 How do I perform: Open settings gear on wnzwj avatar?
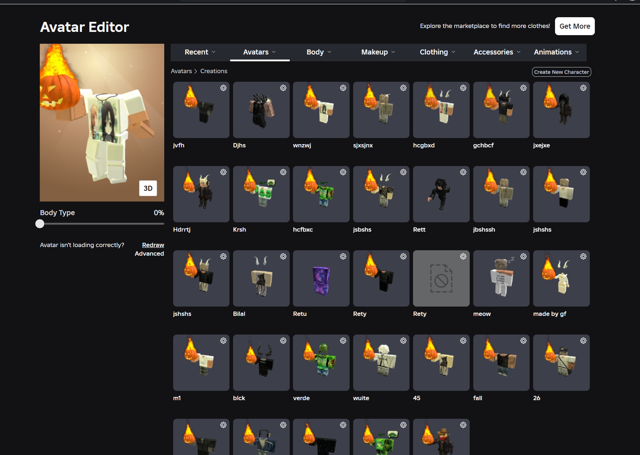(x=343, y=88)
